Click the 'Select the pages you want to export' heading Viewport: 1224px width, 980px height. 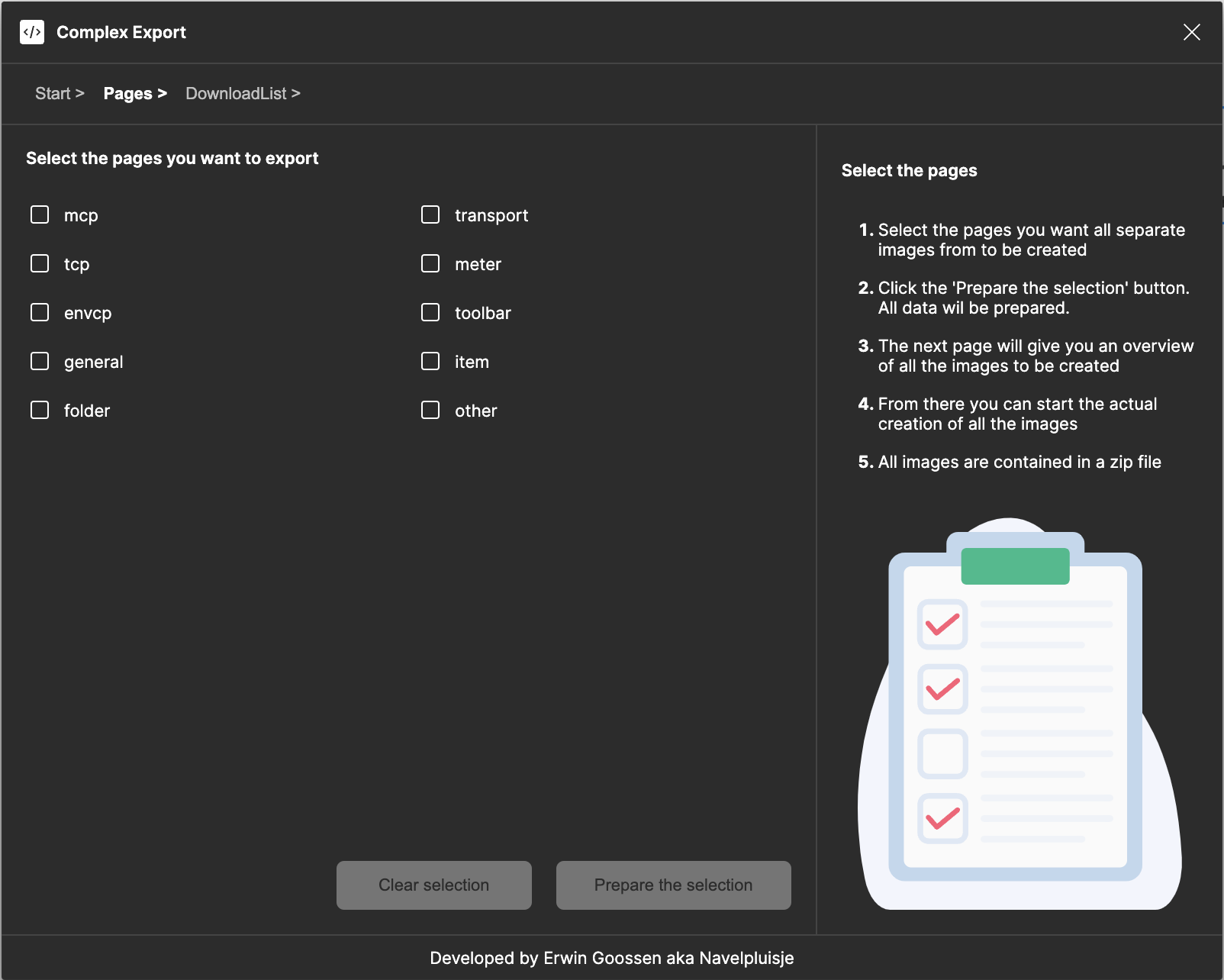pos(172,158)
